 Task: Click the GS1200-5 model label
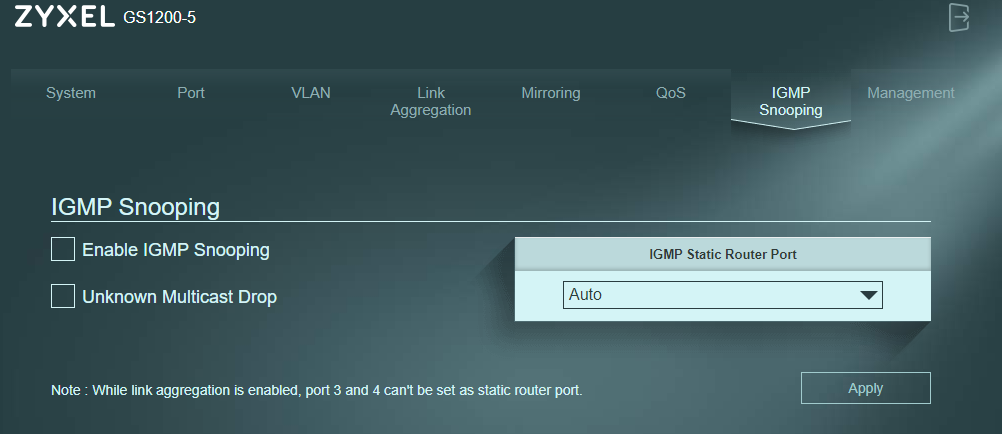(x=160, y=18)
